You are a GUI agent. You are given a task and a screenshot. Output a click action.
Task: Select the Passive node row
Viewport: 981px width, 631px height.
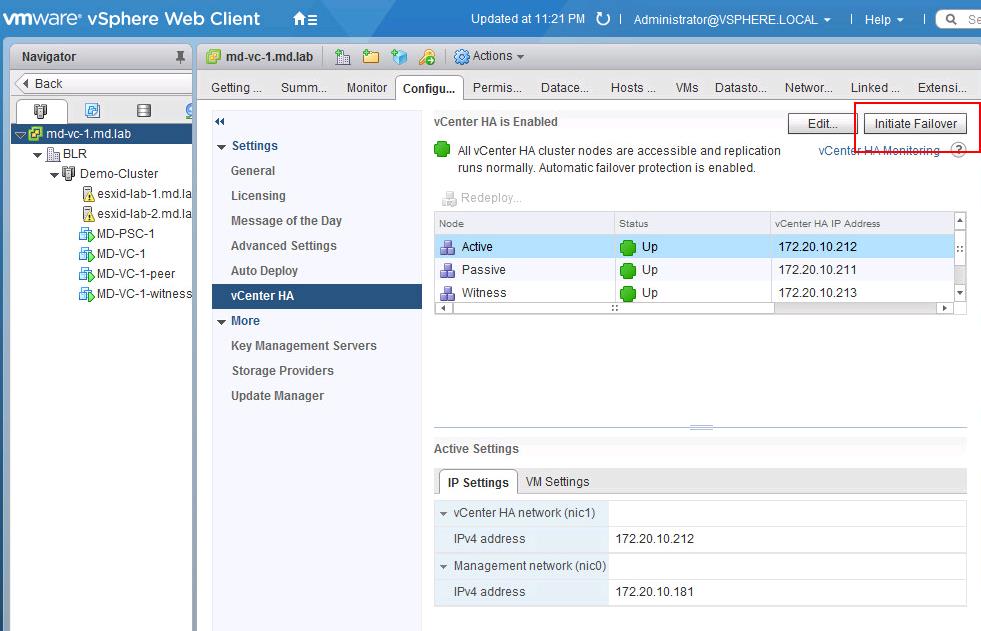coord(694,270)
